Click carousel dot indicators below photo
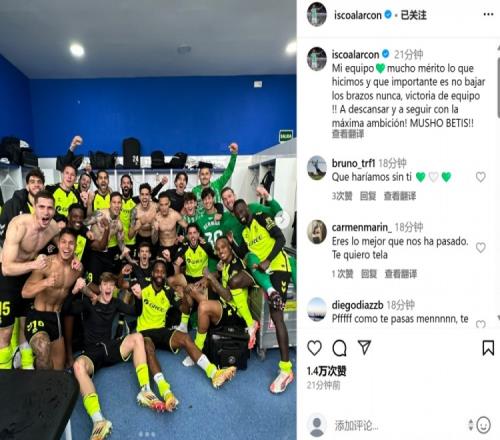Image resolution: width=500 pixels, height=440 pixels. tap(147, 434)
